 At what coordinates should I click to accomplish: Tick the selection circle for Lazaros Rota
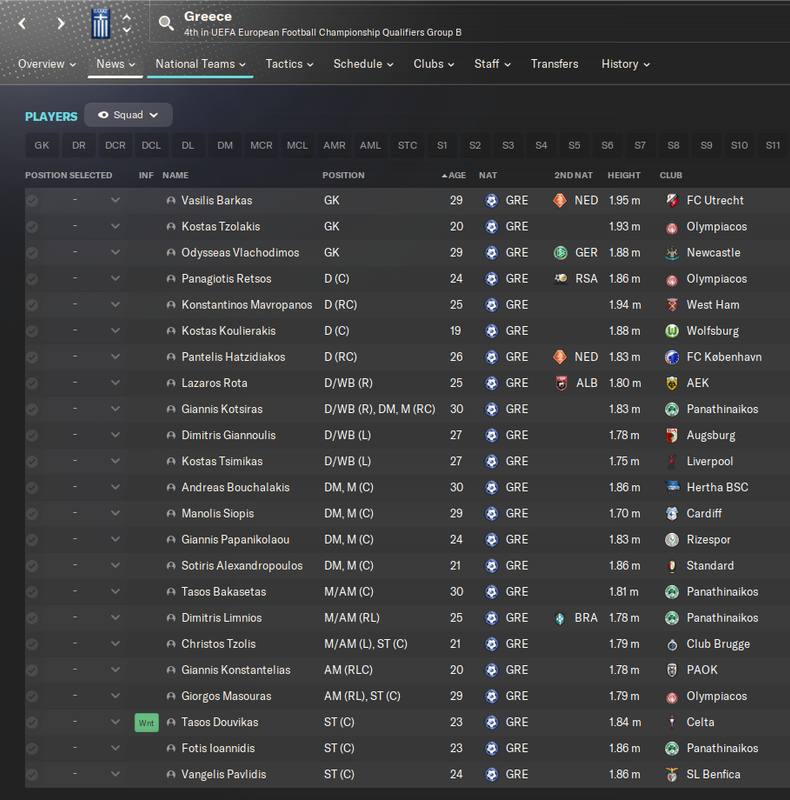pos(32,383)
